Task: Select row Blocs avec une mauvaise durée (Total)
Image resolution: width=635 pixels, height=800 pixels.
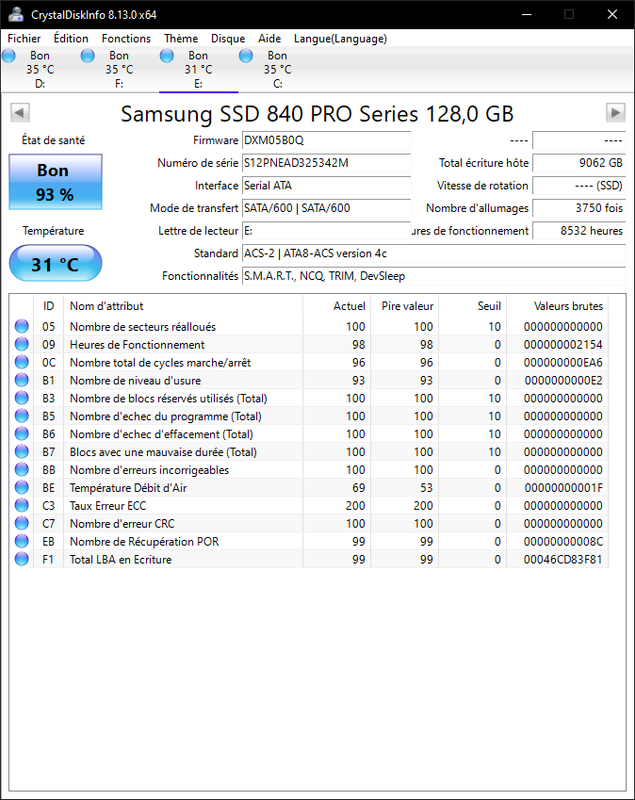Action: (309, 451)
